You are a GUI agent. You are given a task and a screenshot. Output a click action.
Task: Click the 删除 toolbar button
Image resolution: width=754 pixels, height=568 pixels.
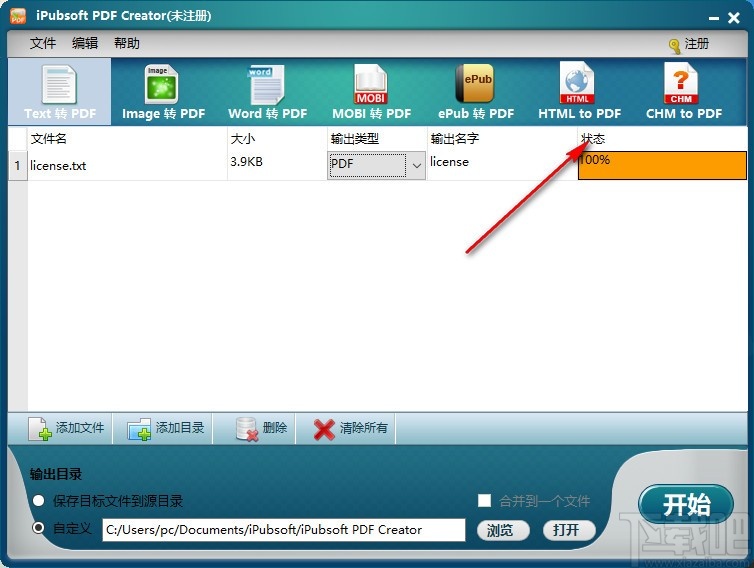(x=261, y=428)
